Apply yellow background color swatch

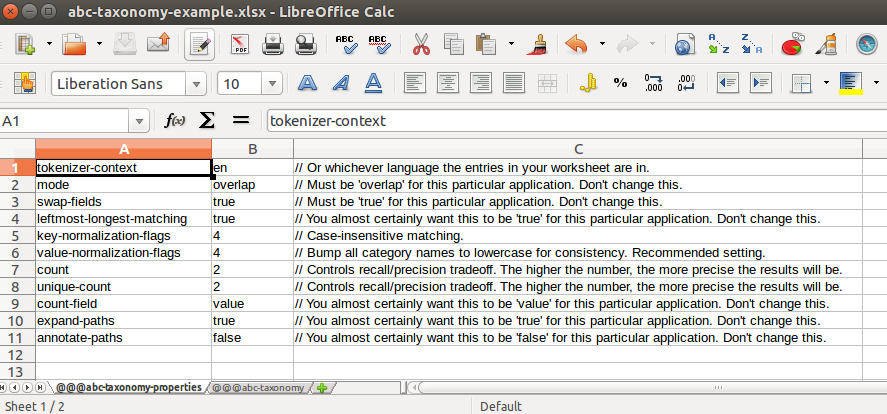(851, 84)
